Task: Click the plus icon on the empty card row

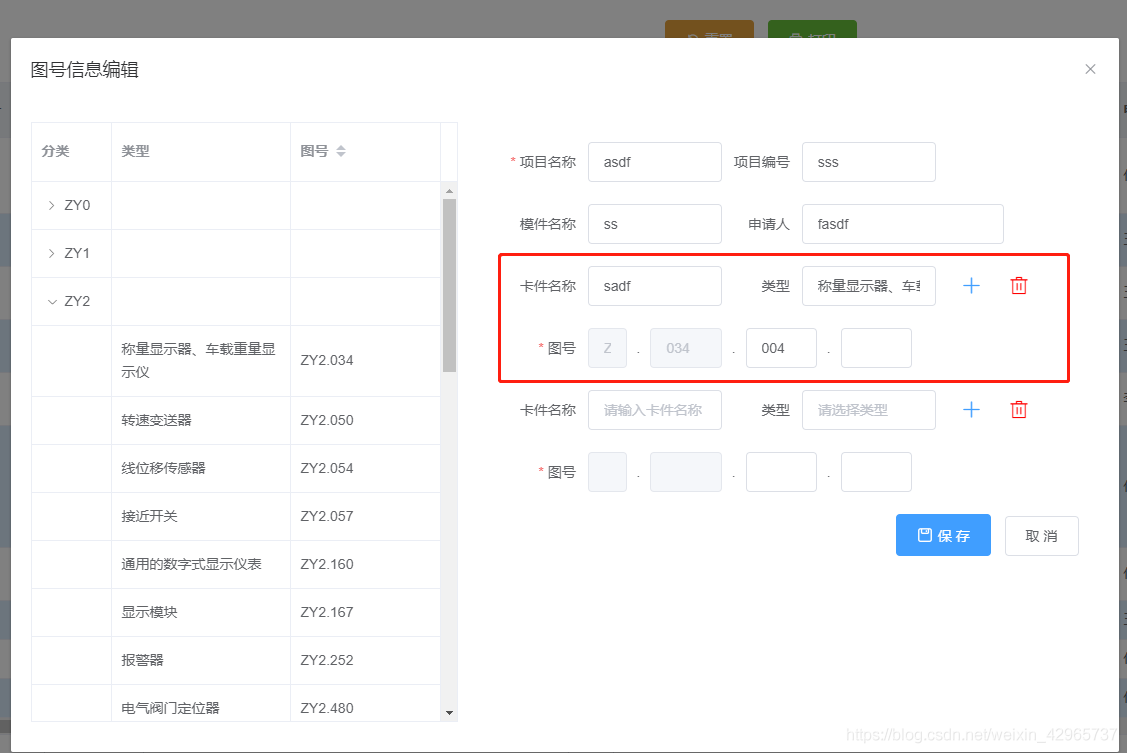Action: click(x=970, y=409)
